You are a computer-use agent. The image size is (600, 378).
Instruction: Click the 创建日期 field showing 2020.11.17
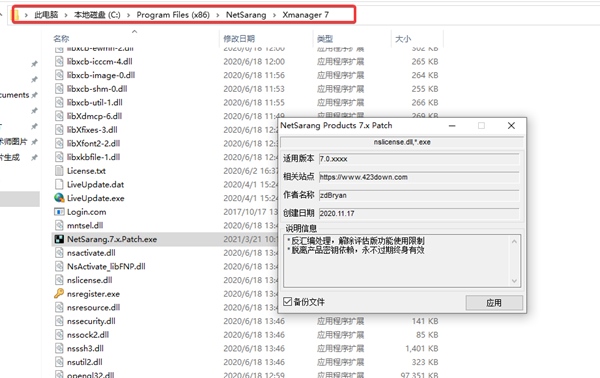[x=419, y=213]
